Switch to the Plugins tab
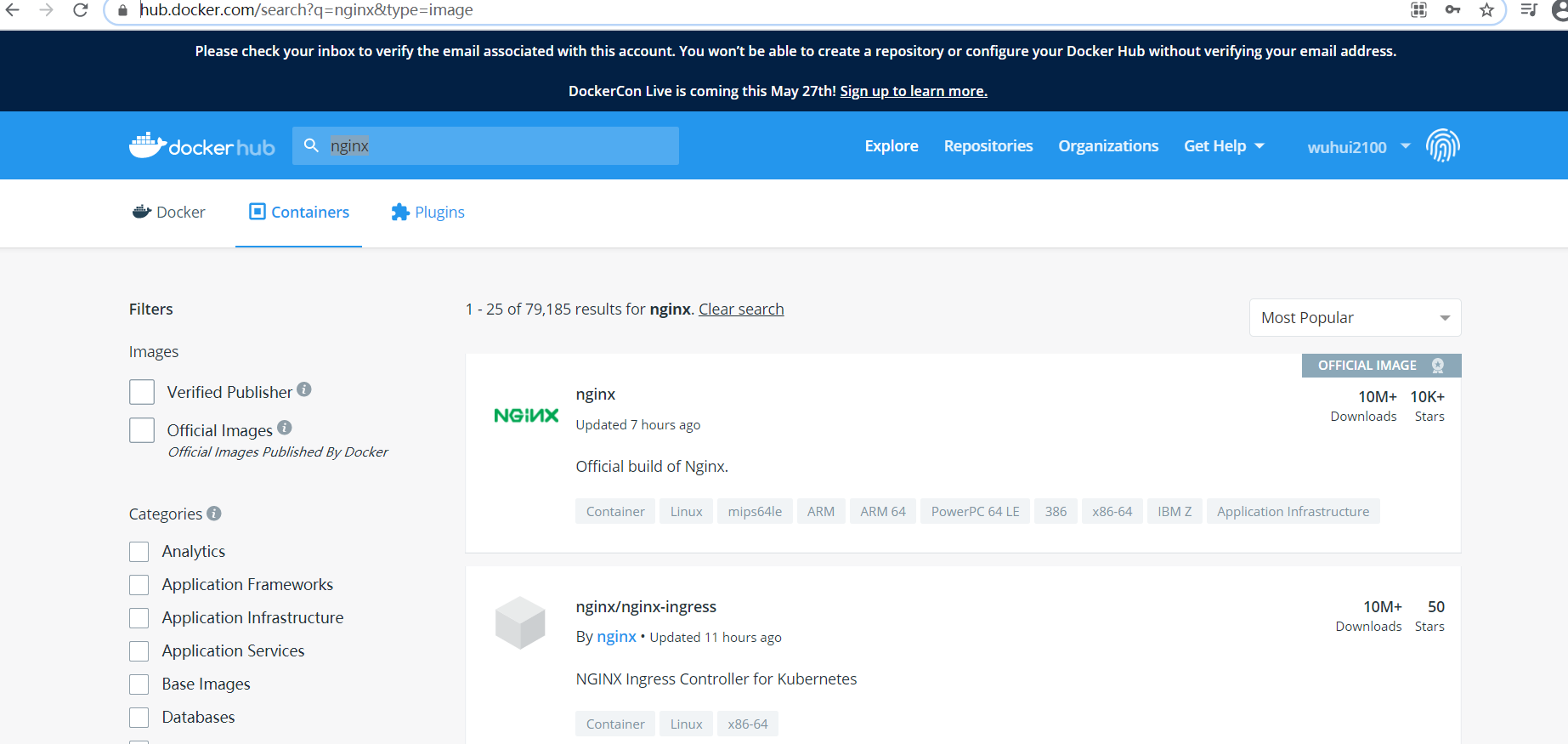This screenshot has height=744, width=1568. [427, 213]
